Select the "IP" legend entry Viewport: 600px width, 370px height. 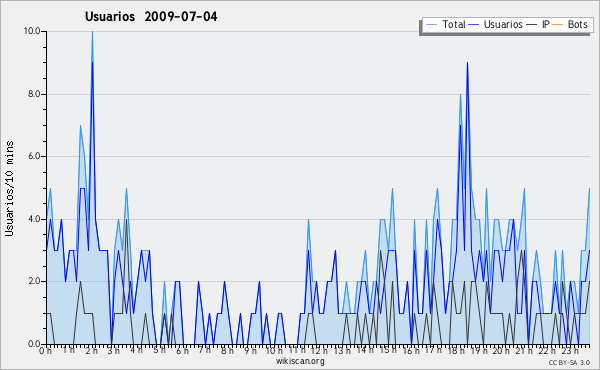(x=546, y=24)
